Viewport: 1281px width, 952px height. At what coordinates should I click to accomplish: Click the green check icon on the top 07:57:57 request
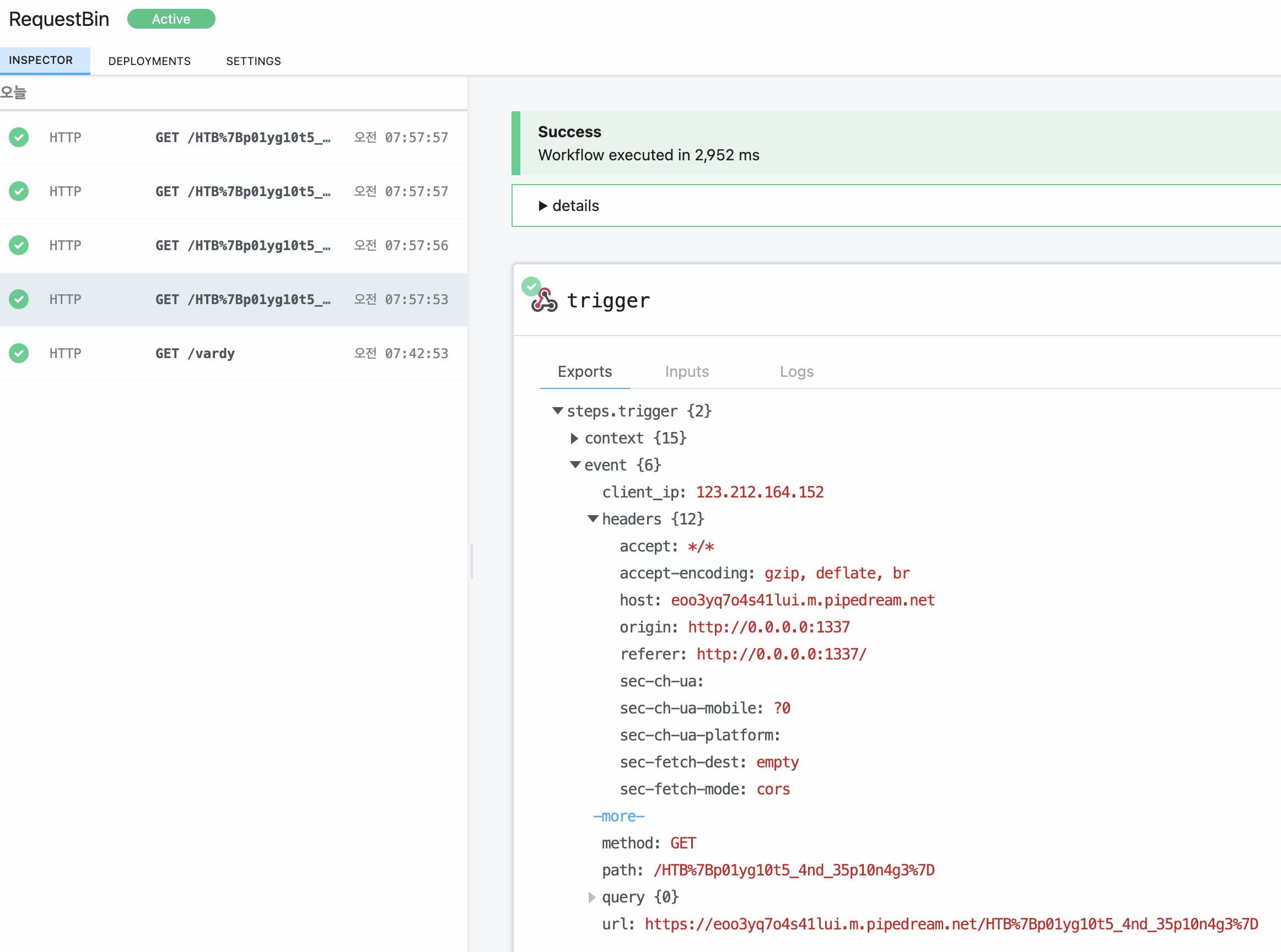(19, 137)
